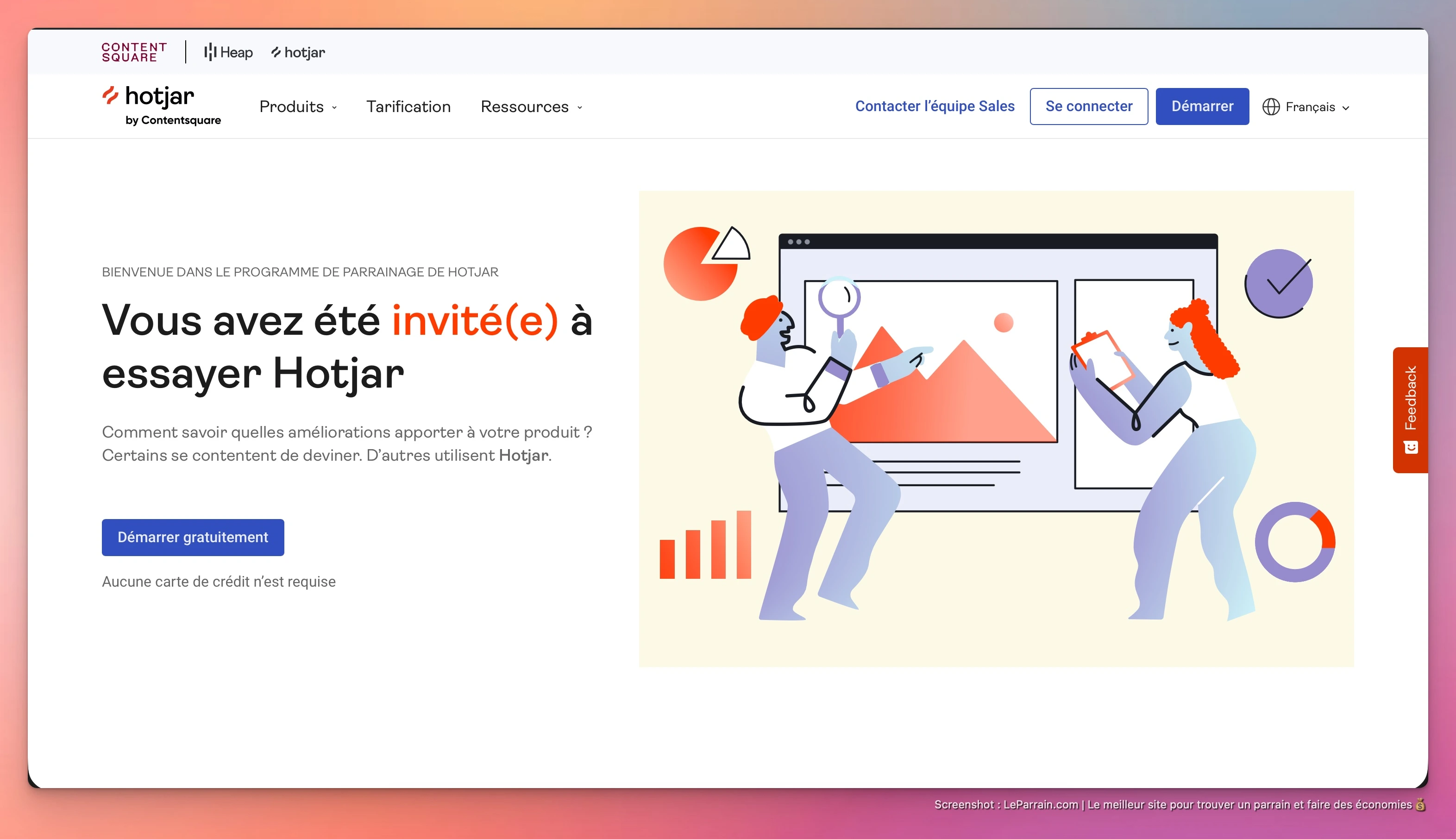Click Démarrer gratuitement button
The height and width of the screenshot is (839, 1456).
193,537
